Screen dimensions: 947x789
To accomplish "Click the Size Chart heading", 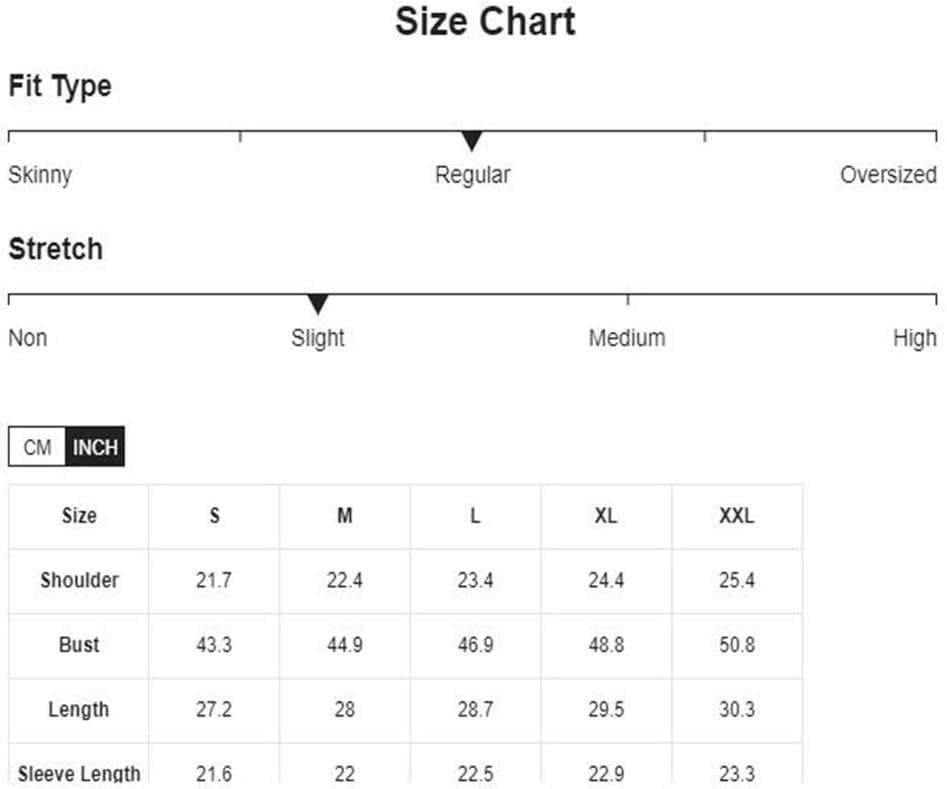I will 485,21.
